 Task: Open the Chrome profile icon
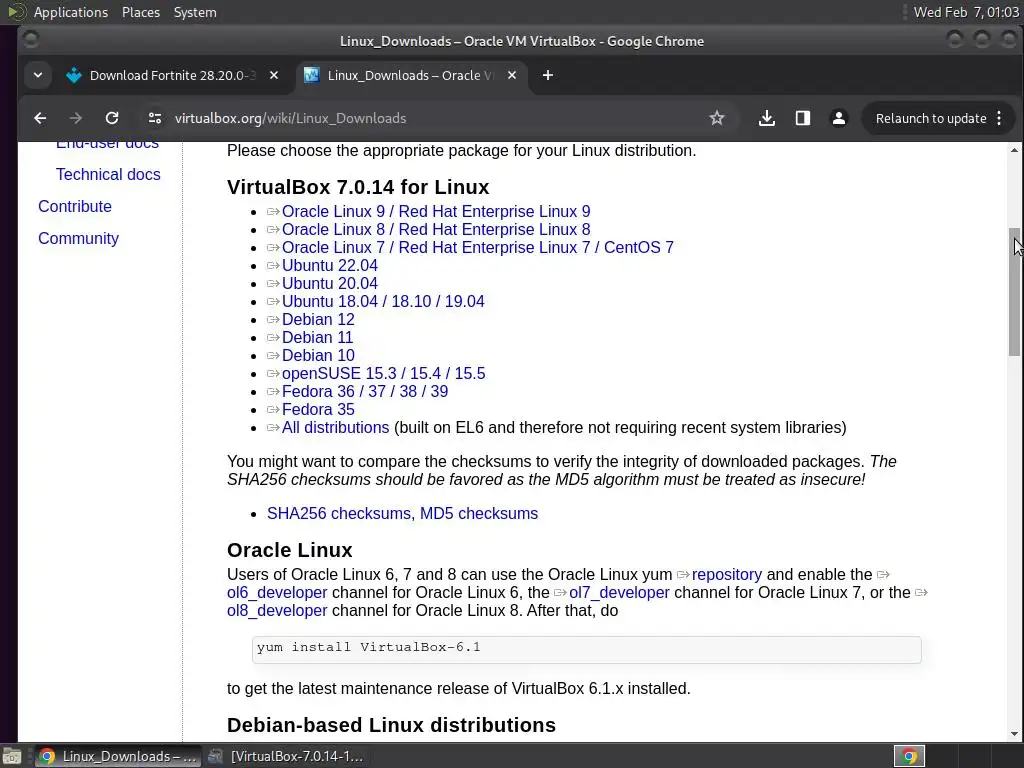click(x=839, y=118)
